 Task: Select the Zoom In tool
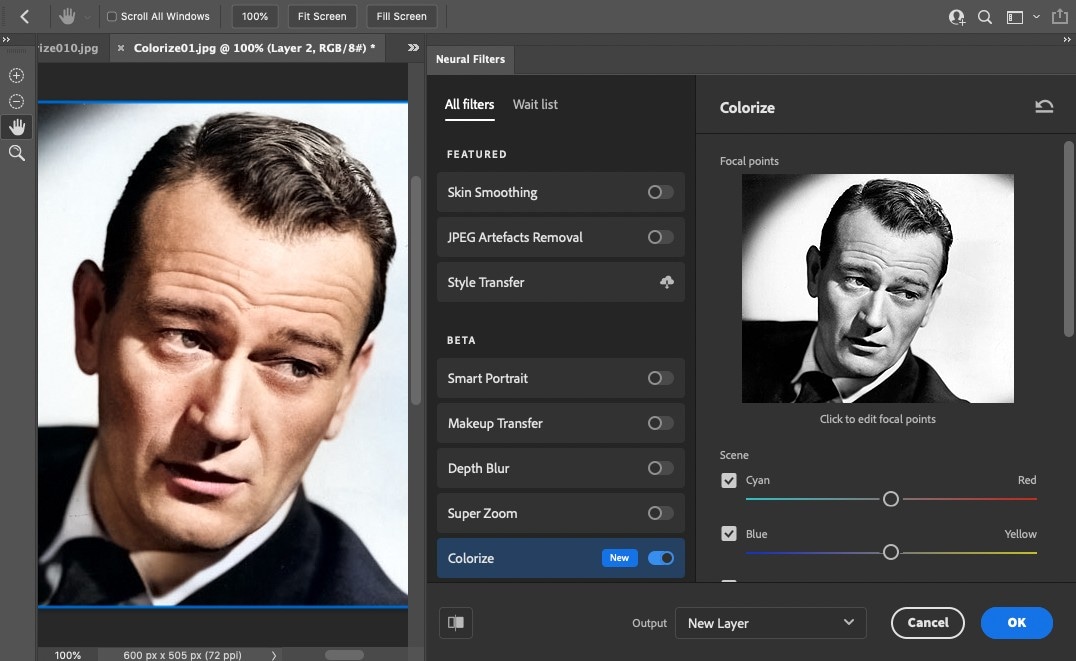(x=16, y=76)
